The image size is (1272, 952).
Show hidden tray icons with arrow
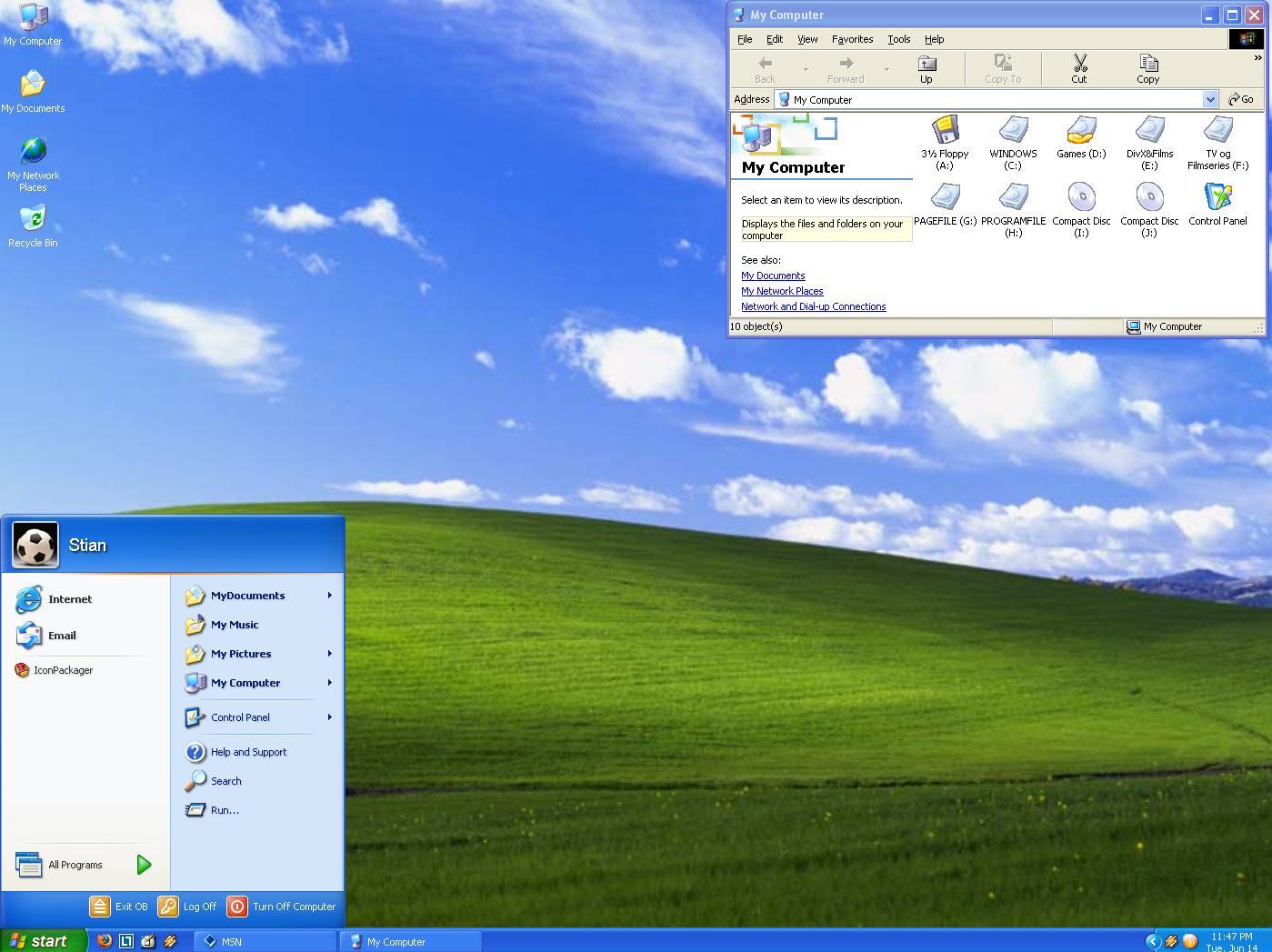coord(1152,941)
